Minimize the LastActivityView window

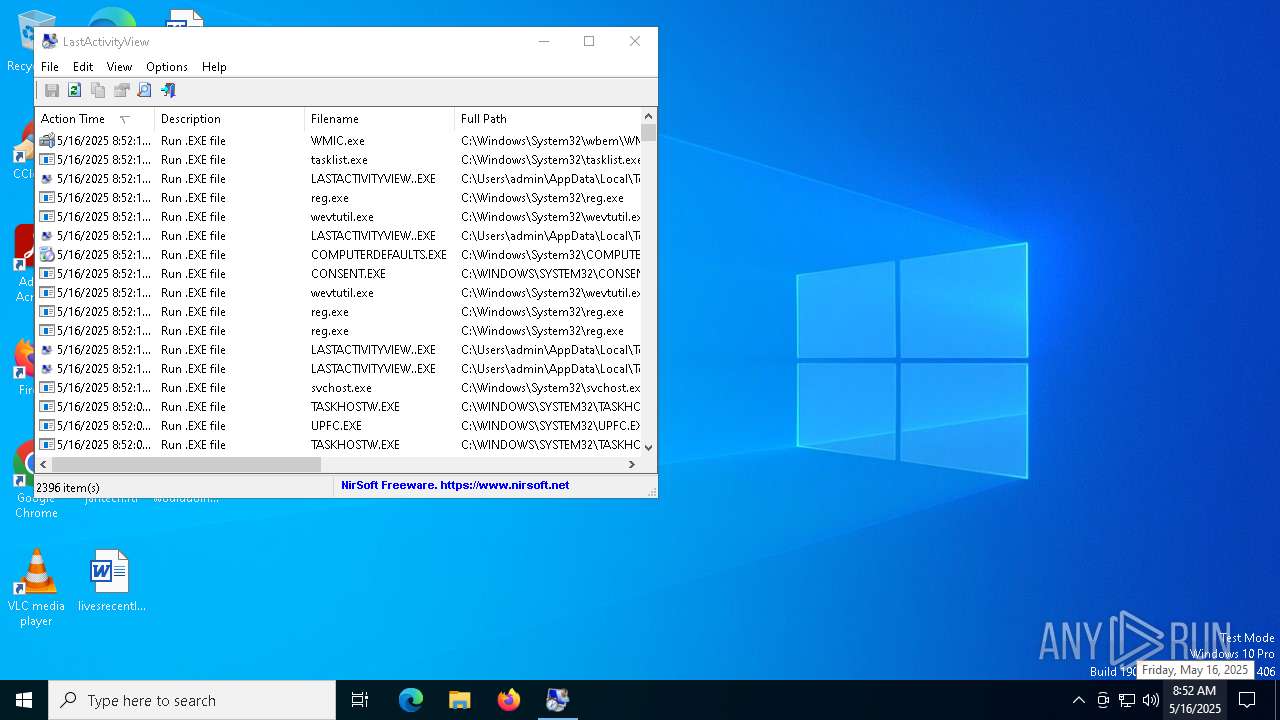coord(544,41)
